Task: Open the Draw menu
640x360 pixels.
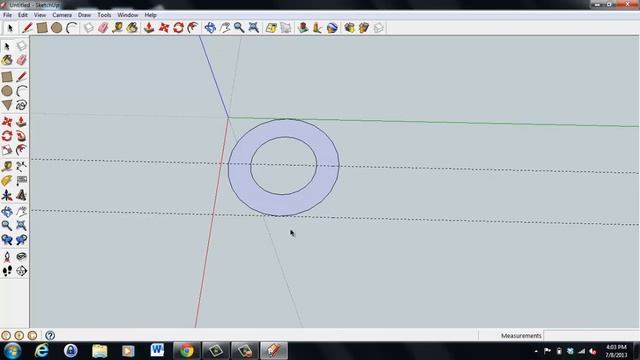Action: (x=84, y=15)
